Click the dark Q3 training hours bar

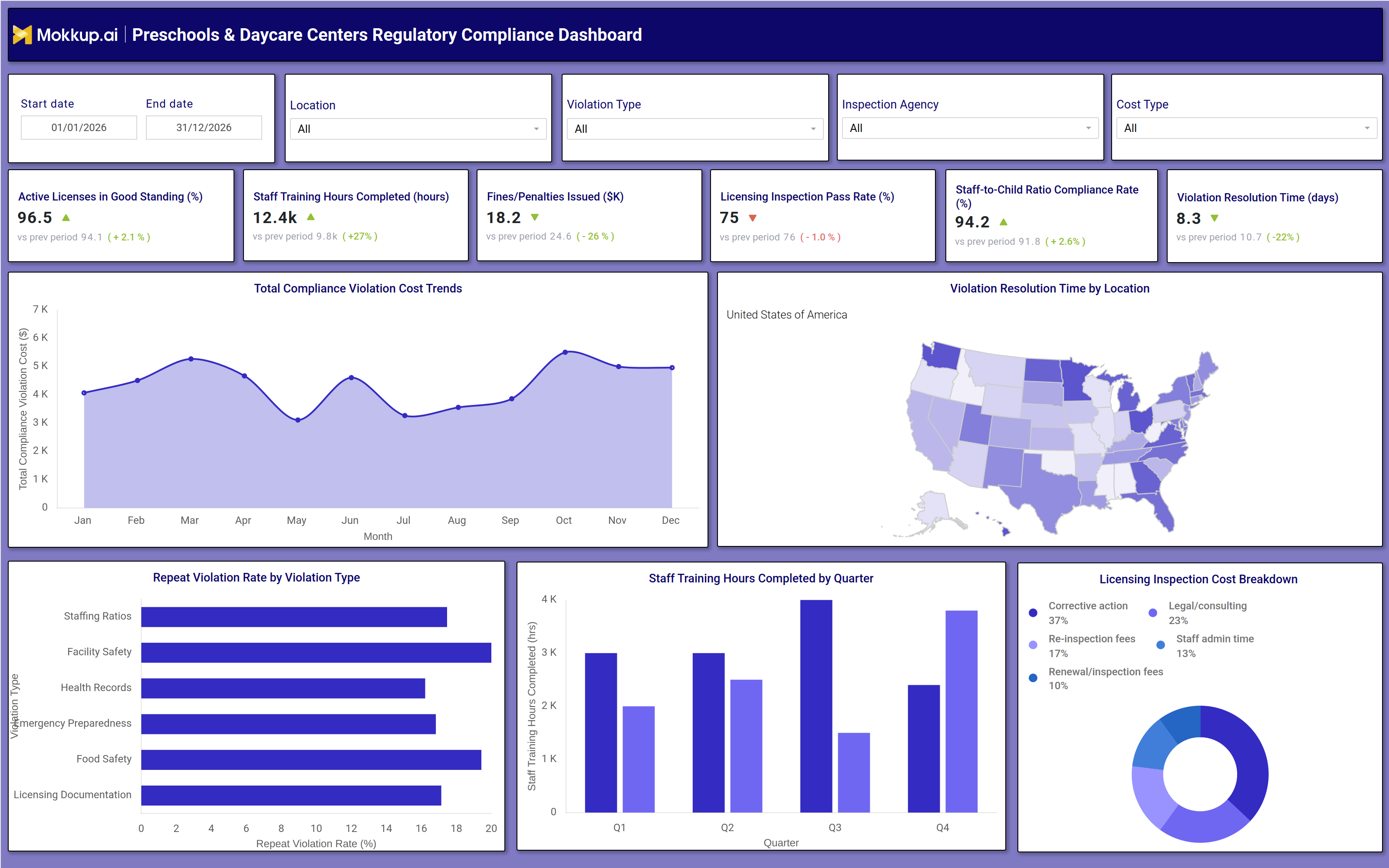point(816,706)
